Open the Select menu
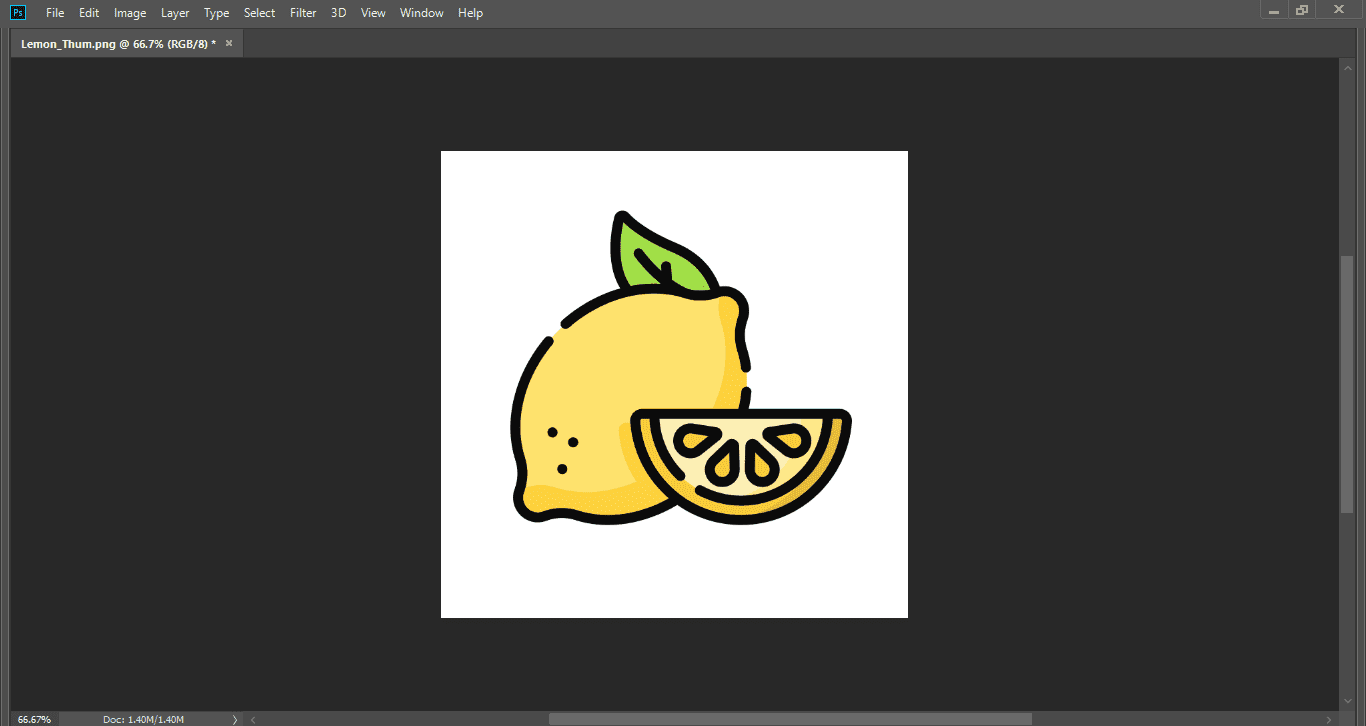The height and width of the screenshot is (726, 1366). [259, 12]
